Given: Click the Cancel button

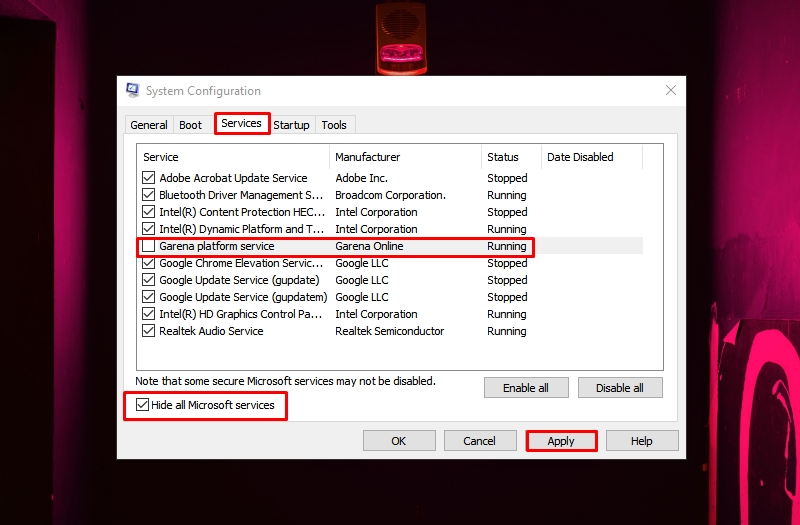Looking at the screenshot, I should (480, 441).
